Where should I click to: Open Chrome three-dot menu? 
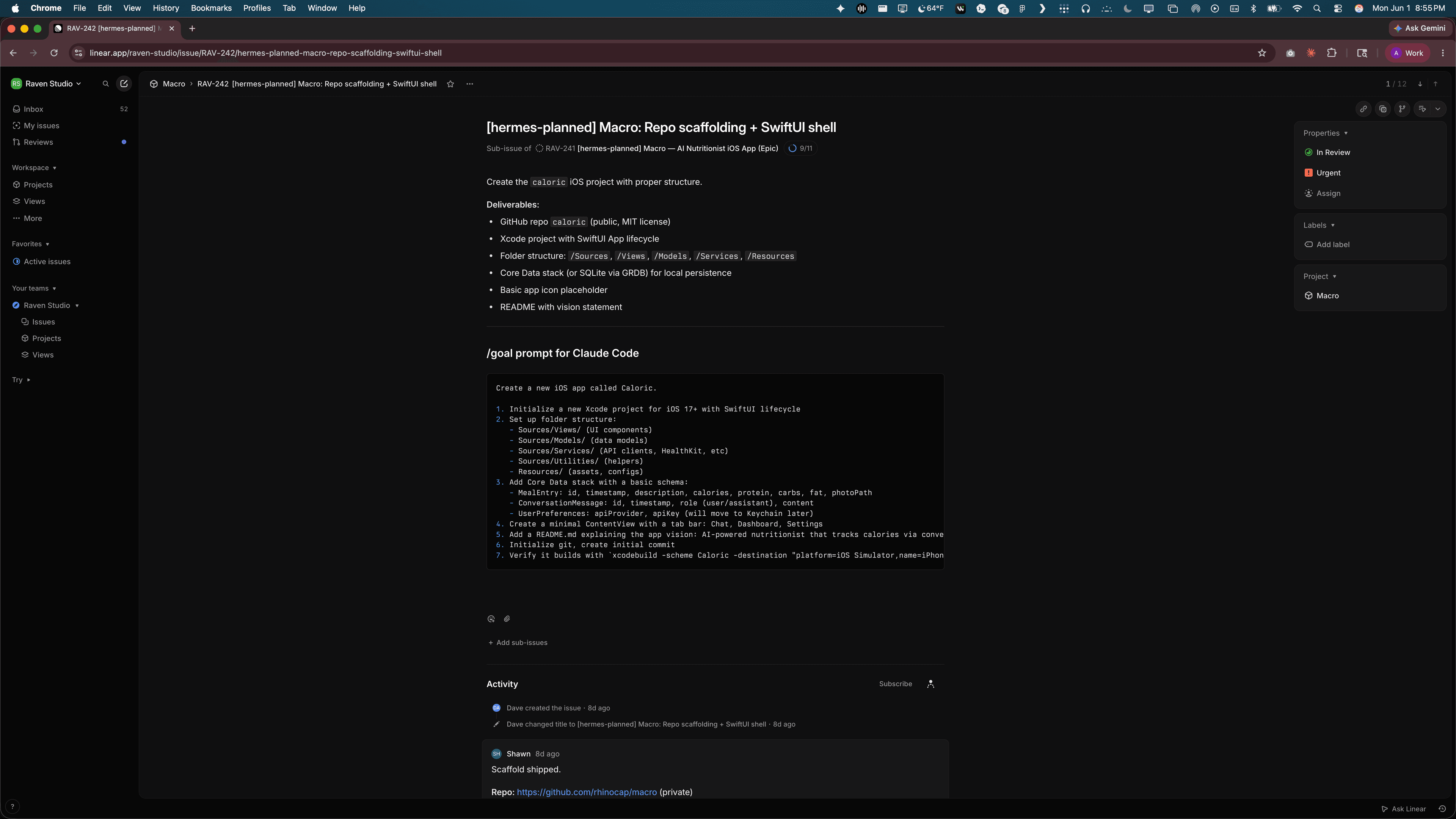point(1443,53)
